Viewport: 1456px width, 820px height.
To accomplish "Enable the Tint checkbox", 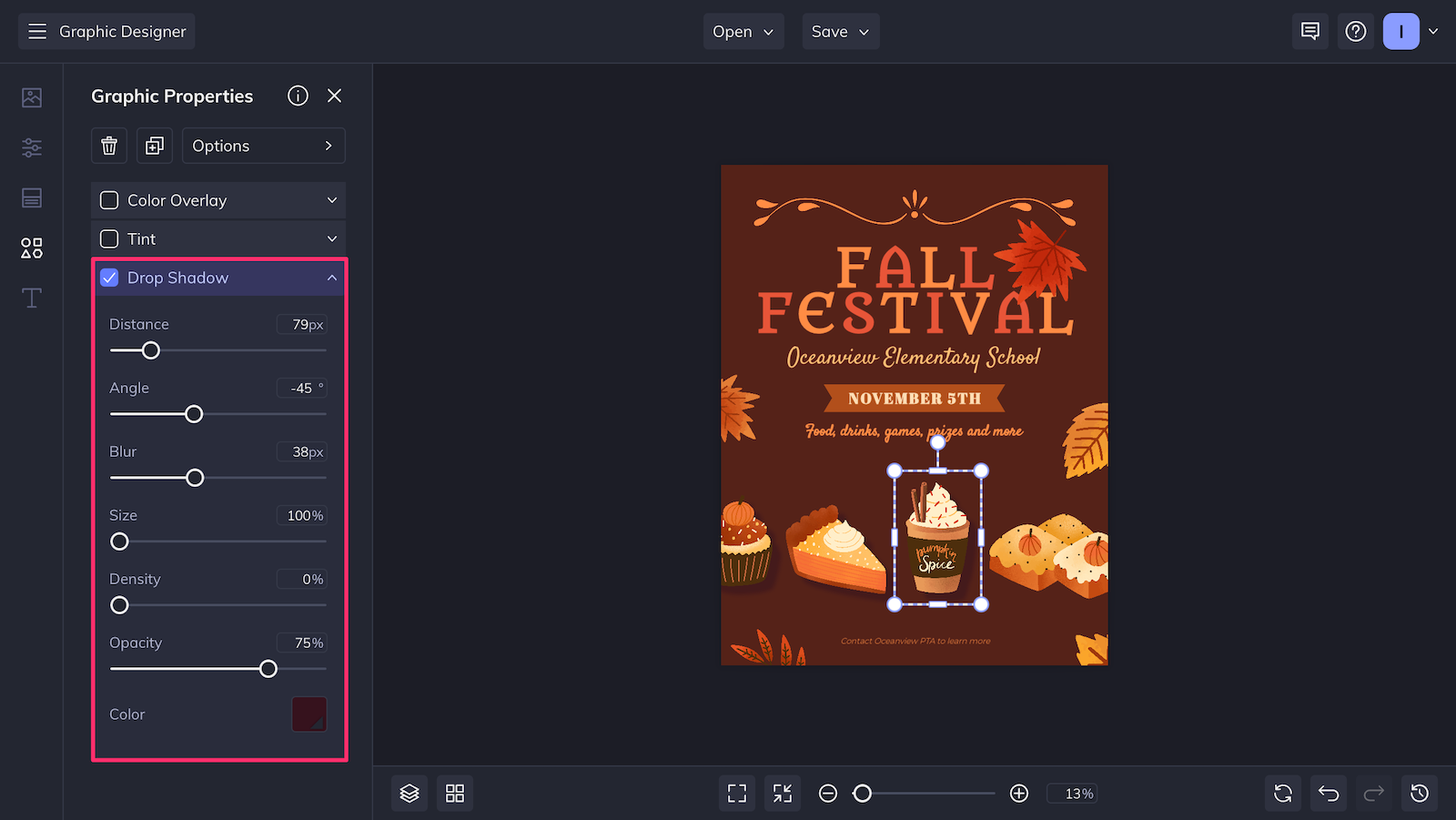I will point(108,238).
